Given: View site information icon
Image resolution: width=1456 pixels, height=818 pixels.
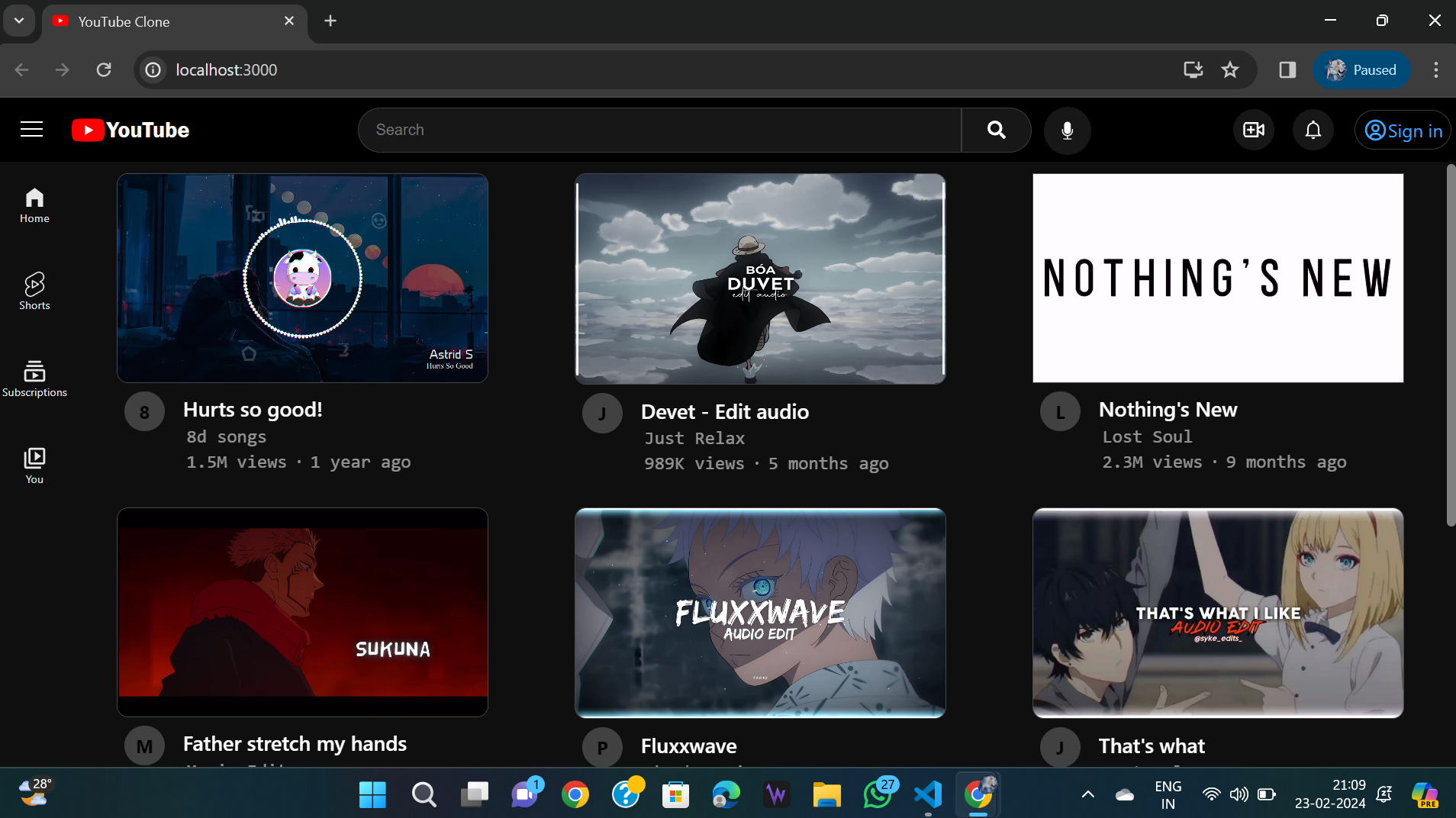Looking at the screenshot, I should 153,70.
